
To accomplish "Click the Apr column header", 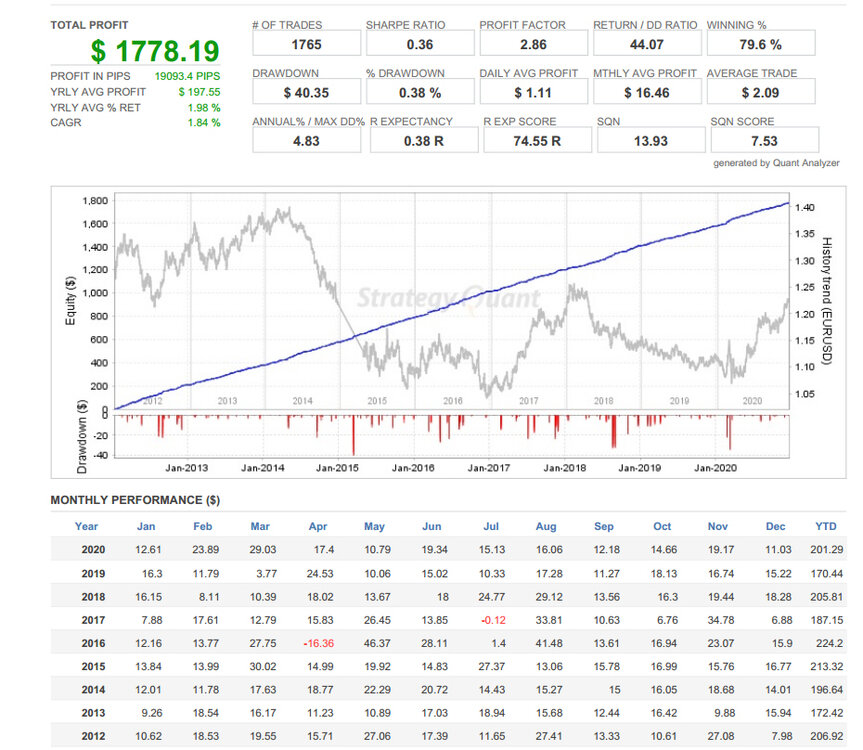I will click(318, 527).
